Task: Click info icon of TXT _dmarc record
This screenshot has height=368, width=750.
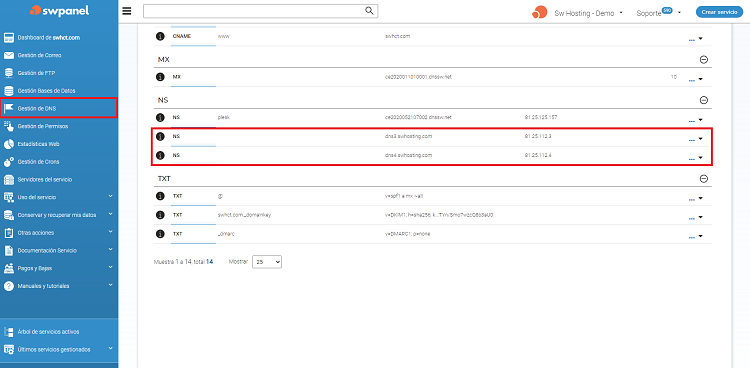Action: [x=160, y=234]
